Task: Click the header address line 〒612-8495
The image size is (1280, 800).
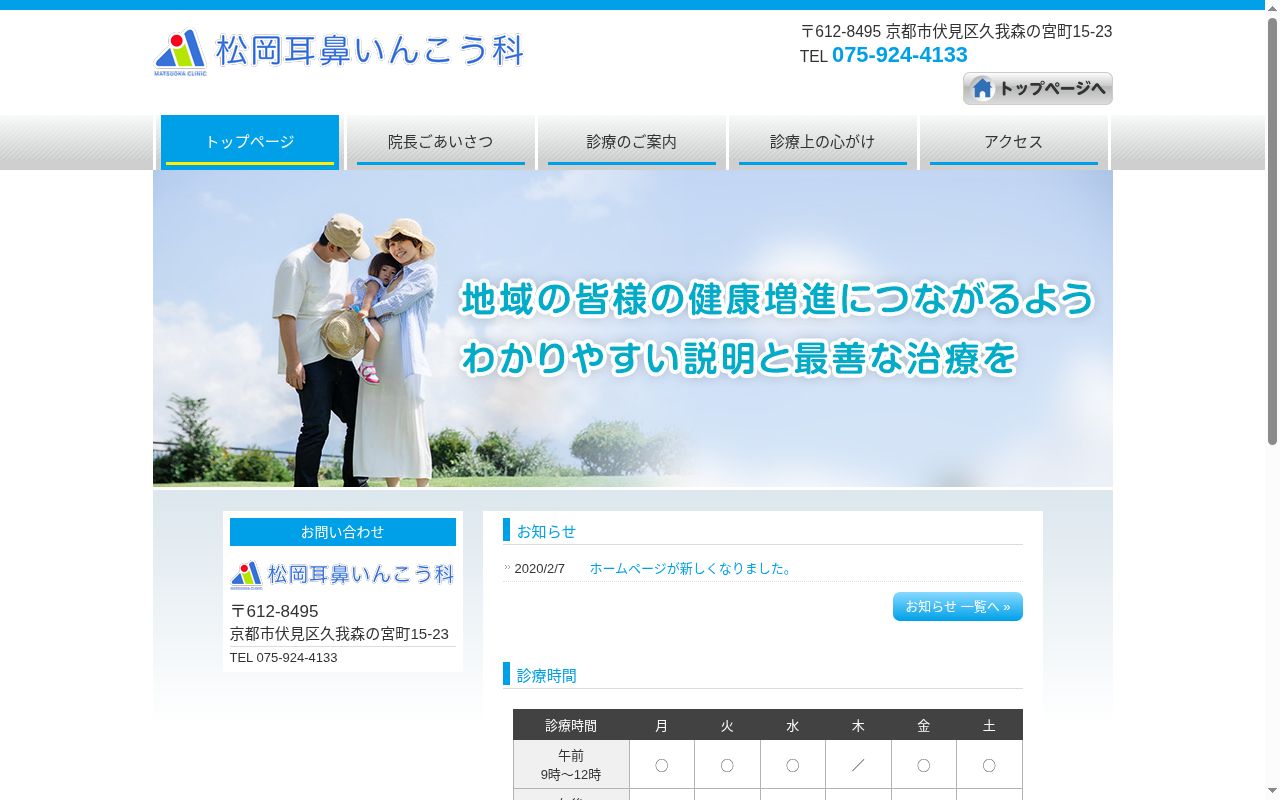Action: tap(956, 31)
